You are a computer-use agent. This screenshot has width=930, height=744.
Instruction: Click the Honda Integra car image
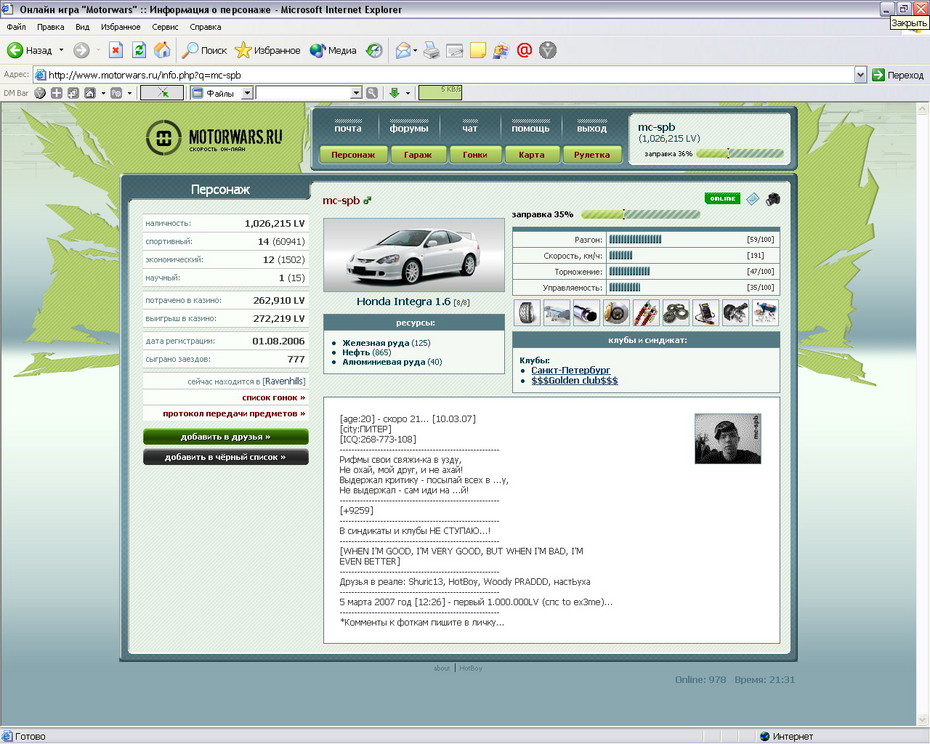[x=413, y=255]
